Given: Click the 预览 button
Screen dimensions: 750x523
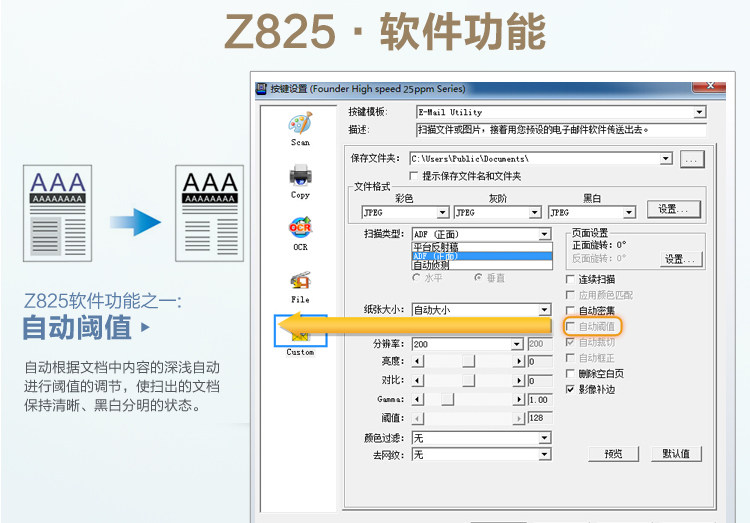Looking at the screenshot, I should pos(613,454).
